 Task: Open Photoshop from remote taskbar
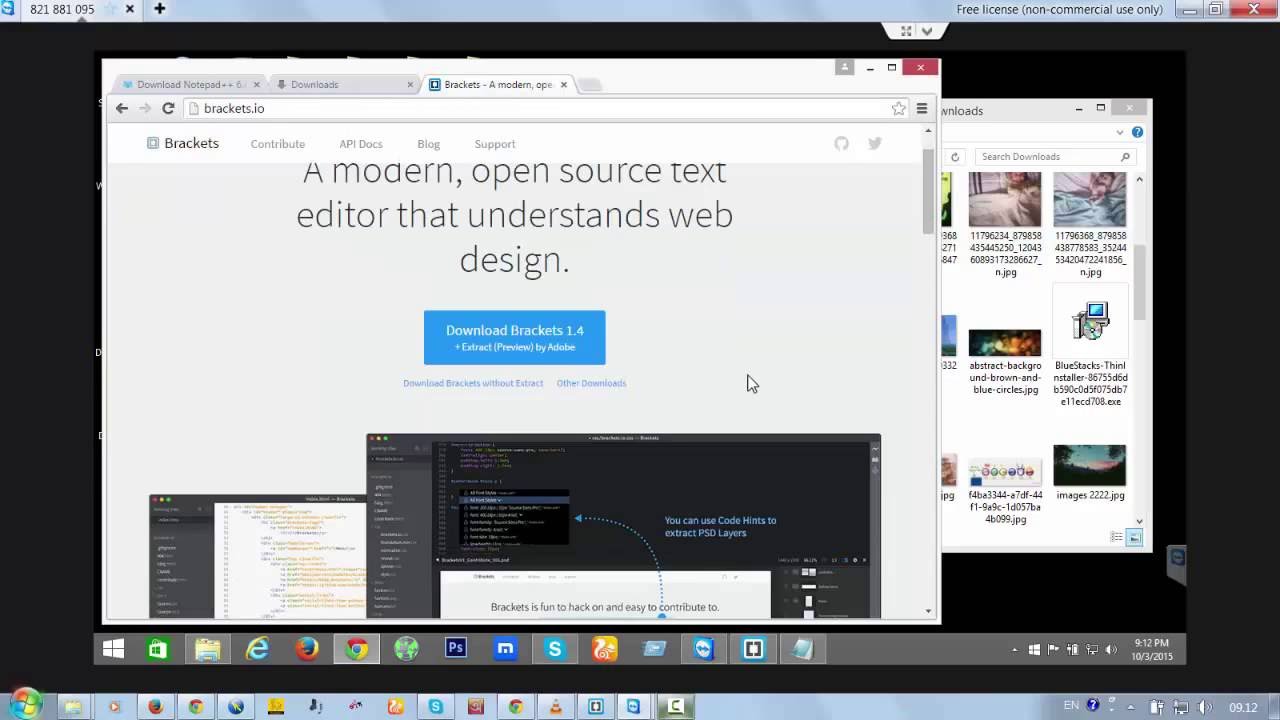coord(456,649)
